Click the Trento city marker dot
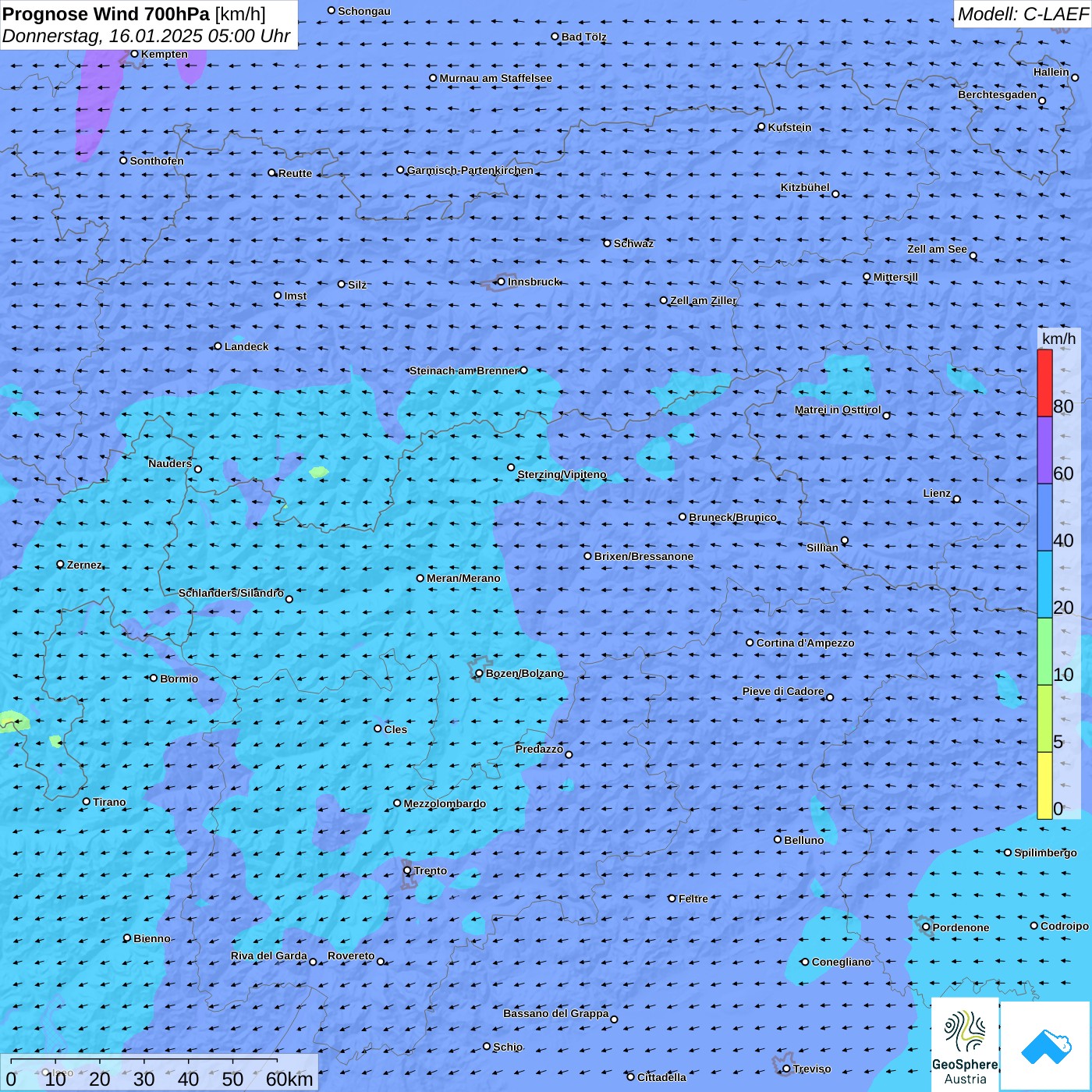Screen dimensions: 1092x1092 point(407,870)
